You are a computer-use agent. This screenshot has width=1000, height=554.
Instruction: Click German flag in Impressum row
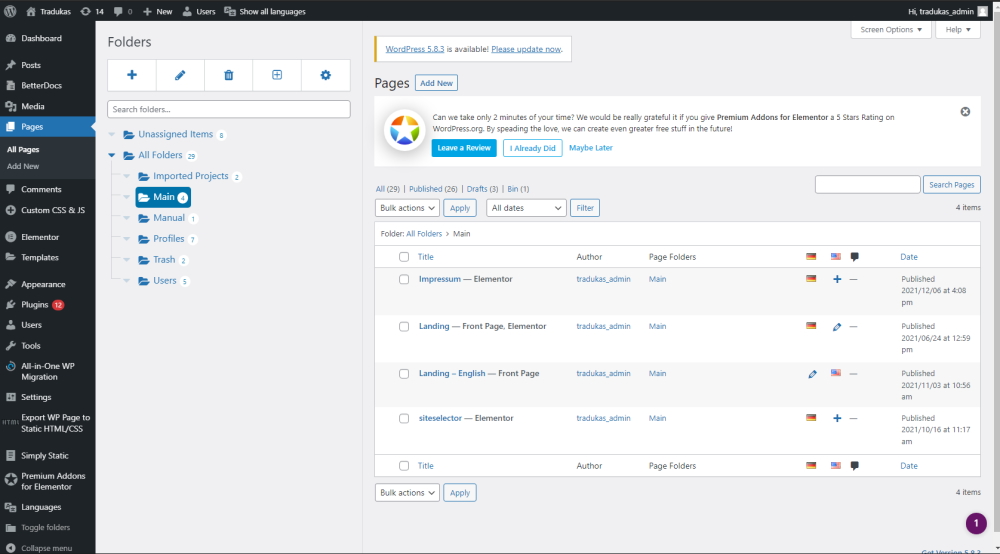click(x=811, y=279)
